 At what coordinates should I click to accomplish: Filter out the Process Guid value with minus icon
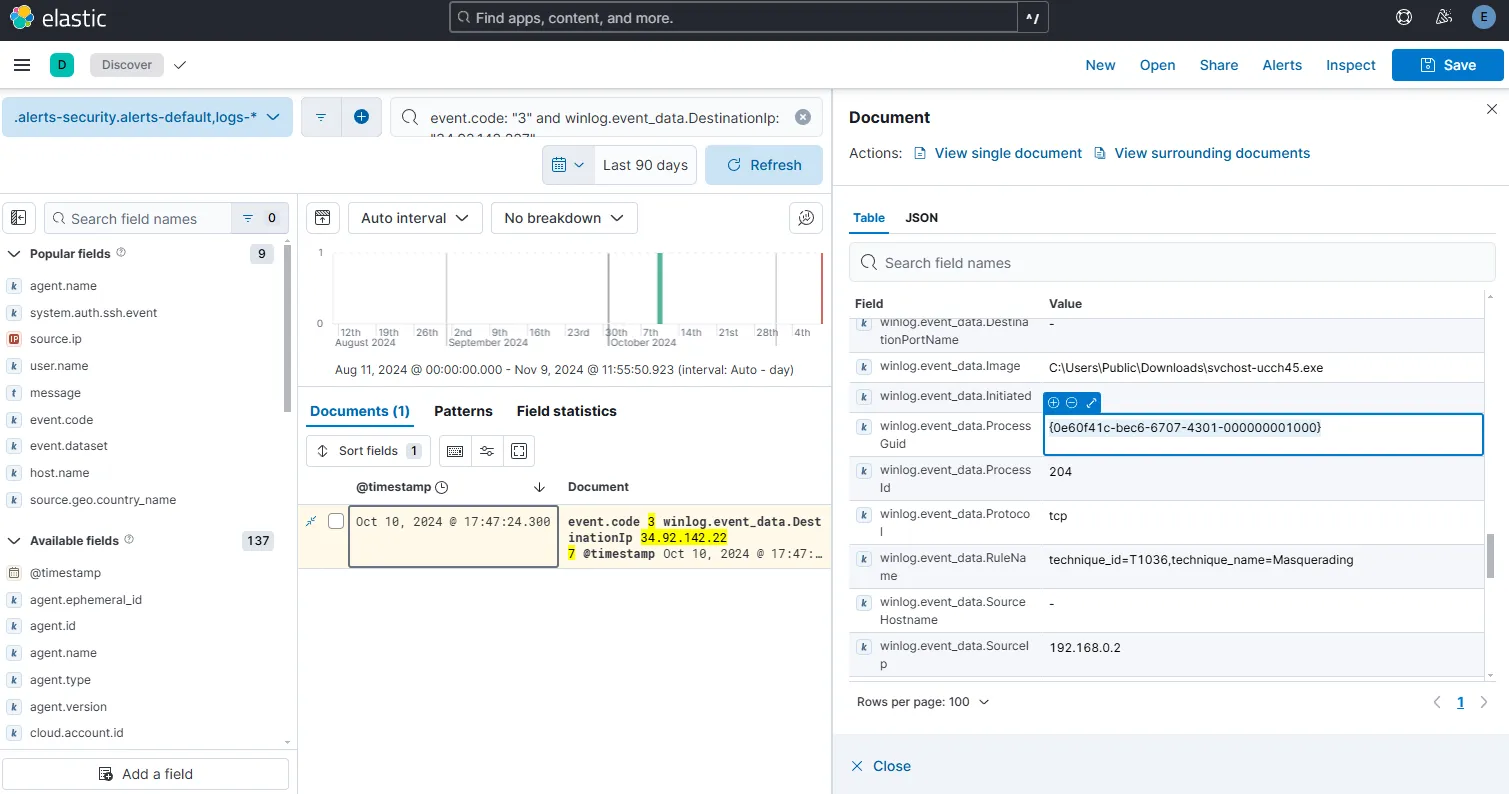tap(1071, 402)
